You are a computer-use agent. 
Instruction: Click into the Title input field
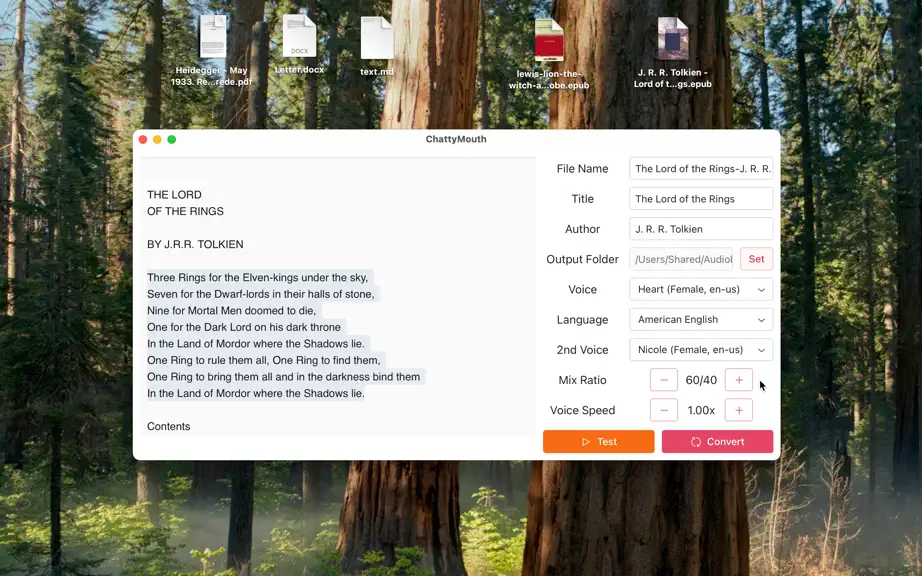[x=701, y=199]
